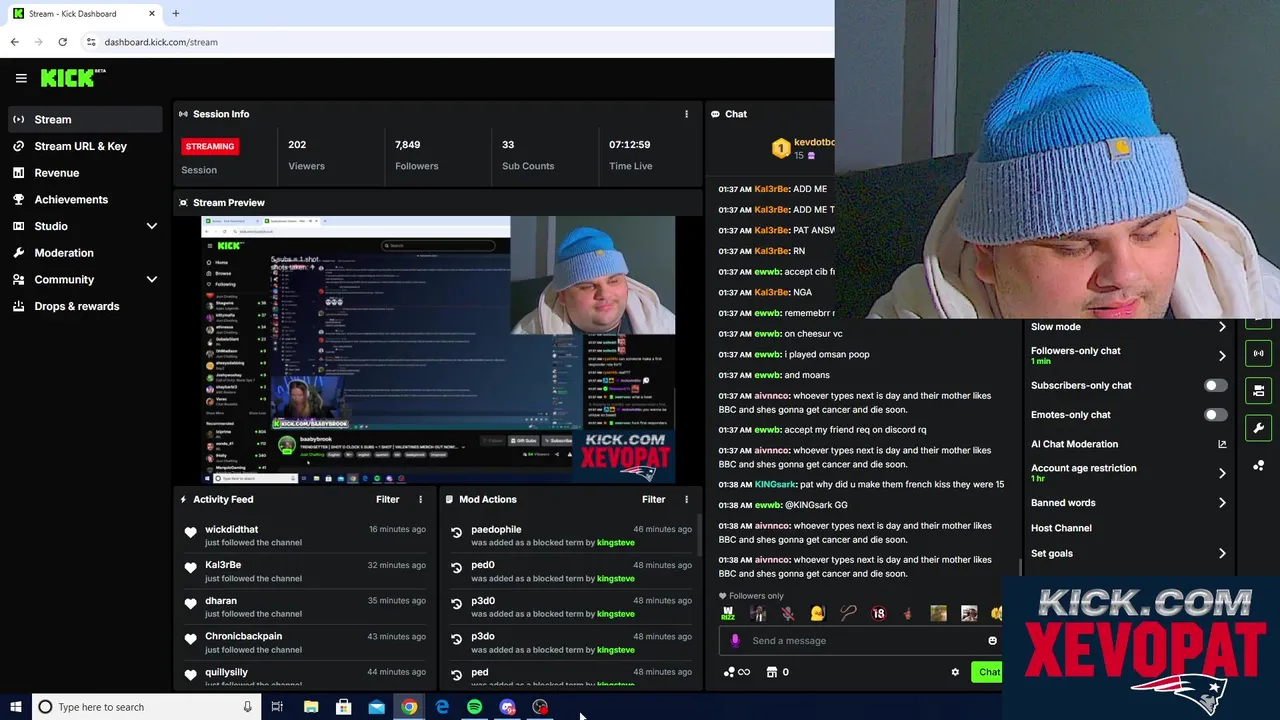Open File Explorer from the taskbar
Viewport: 1280px width, 720px height.
click(311, 707)
